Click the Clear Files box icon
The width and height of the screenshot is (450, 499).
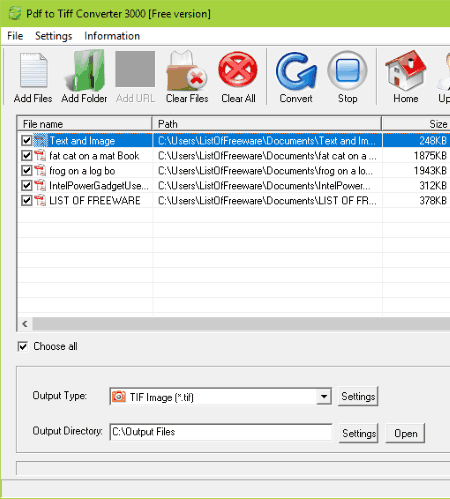[187, 70]
